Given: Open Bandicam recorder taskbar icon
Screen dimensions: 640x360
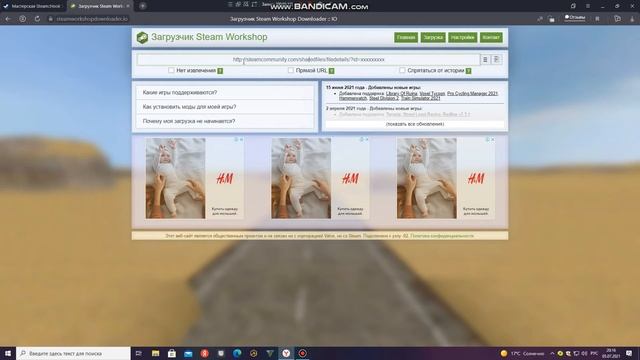Looking at the screenshot, I should coord(302,353).
